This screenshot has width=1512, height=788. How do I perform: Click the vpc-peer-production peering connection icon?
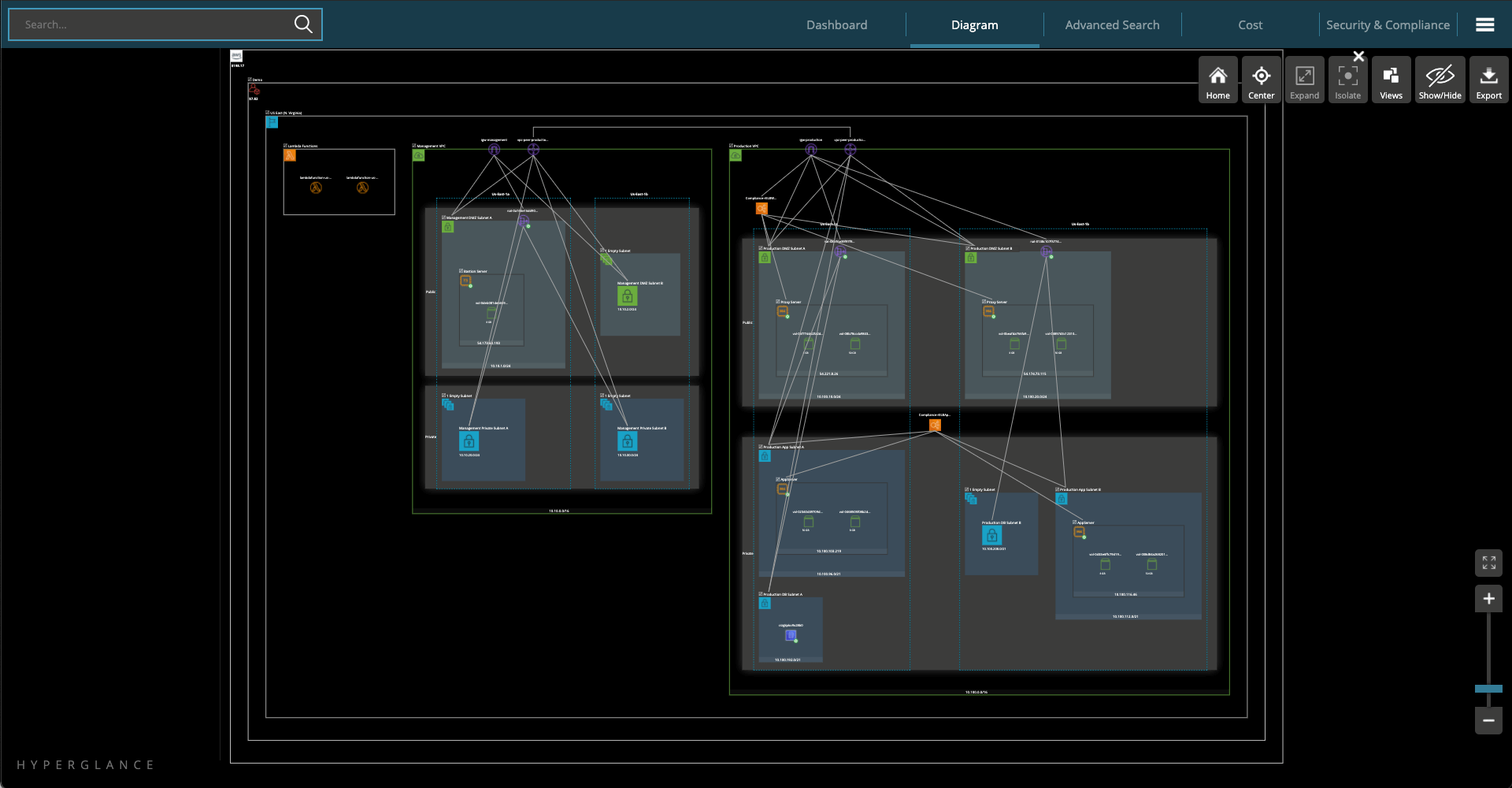click(x=850, y=149)
